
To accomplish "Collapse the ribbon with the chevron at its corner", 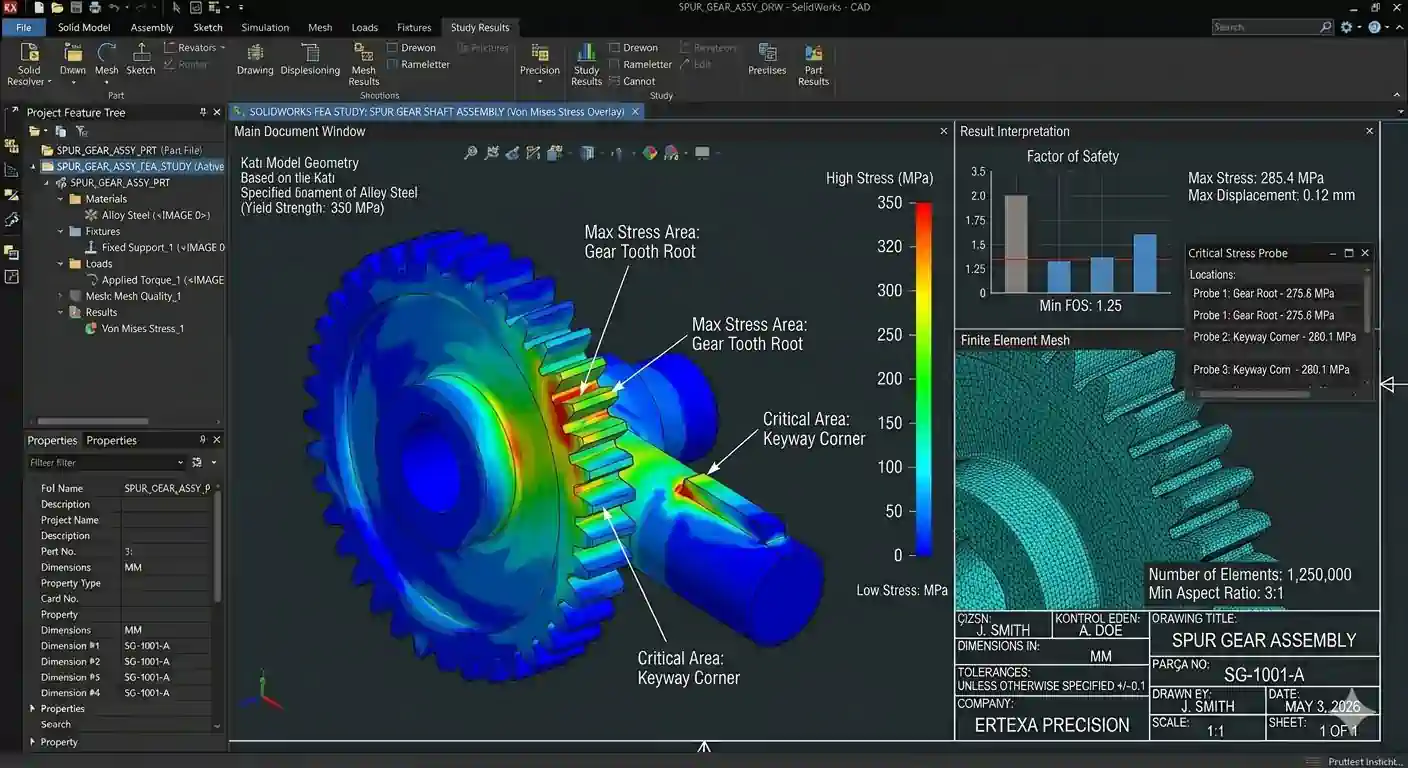I will pyautogui.click(x=1397, y=94).
